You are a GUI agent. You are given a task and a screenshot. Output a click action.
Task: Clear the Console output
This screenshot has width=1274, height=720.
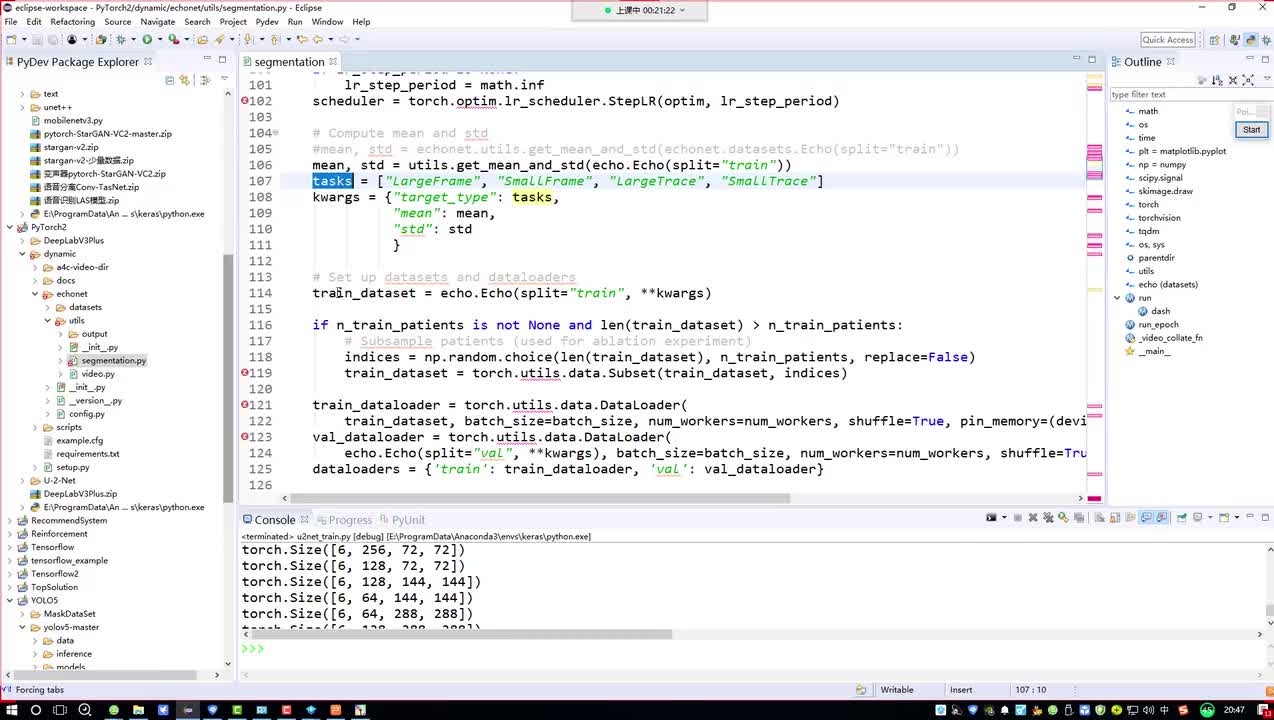1099,518
